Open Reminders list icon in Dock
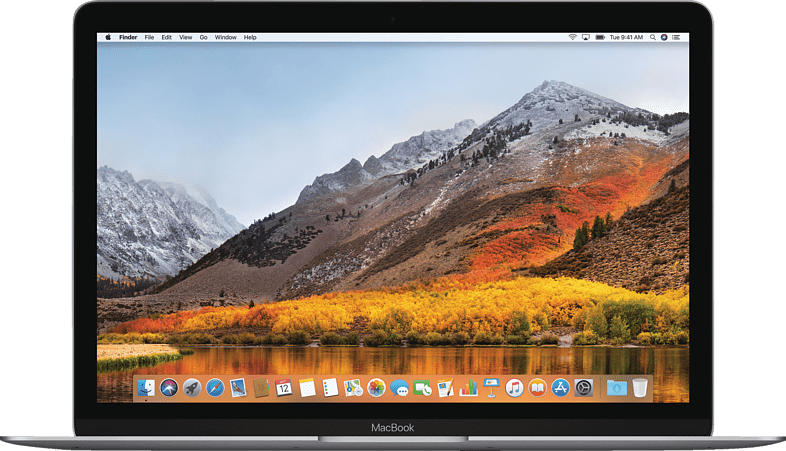The width and height of the screenshot is (786, 451). (330, 388)
